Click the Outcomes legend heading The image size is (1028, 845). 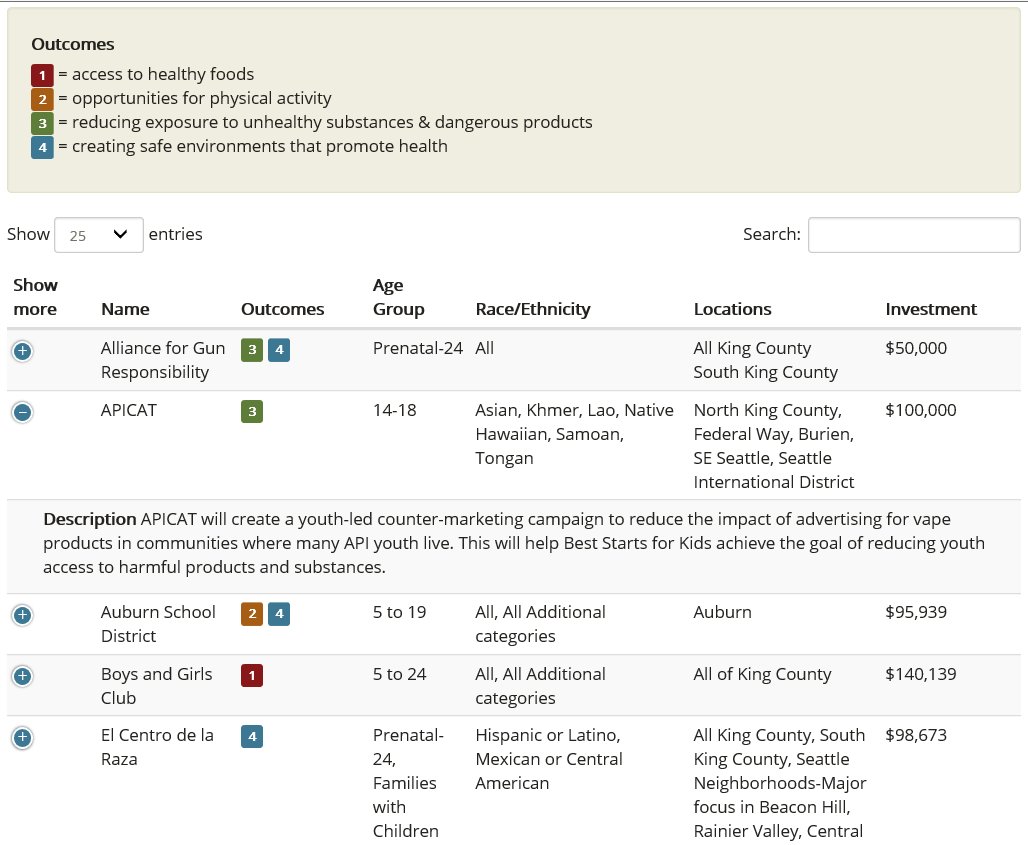pos(73,44)
